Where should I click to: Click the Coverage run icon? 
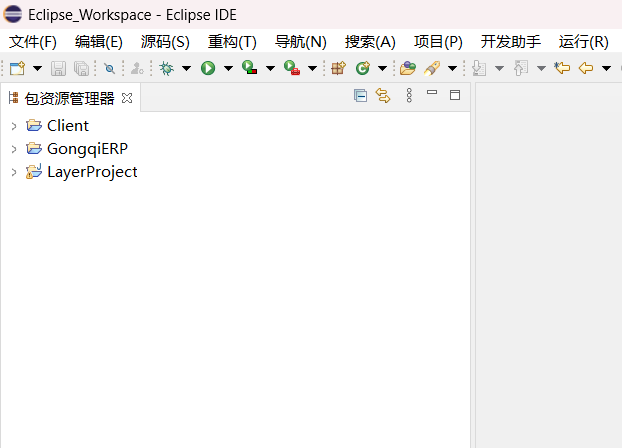(250, 67)
